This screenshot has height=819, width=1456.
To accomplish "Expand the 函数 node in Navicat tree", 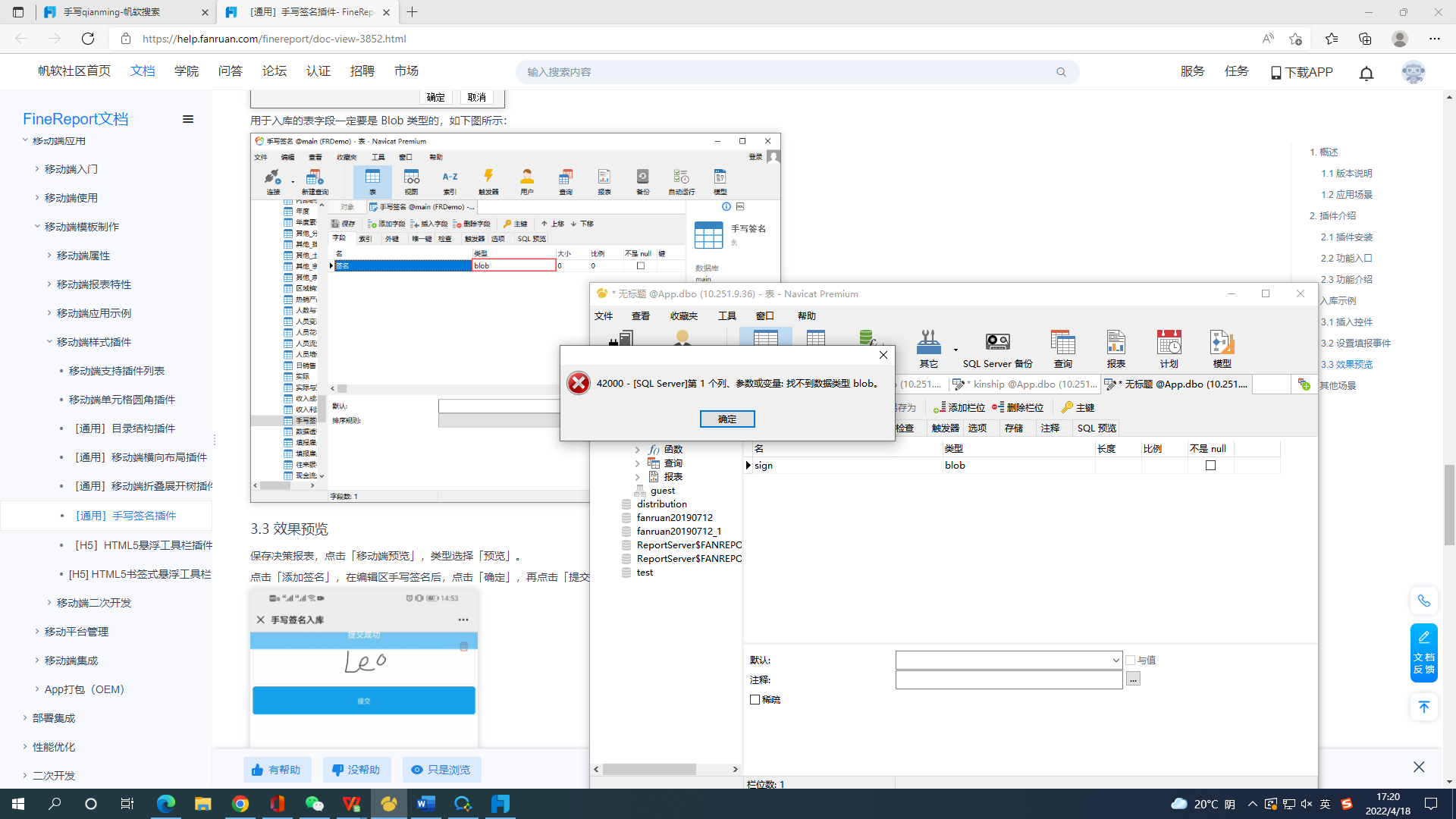I will click(637, 450).
